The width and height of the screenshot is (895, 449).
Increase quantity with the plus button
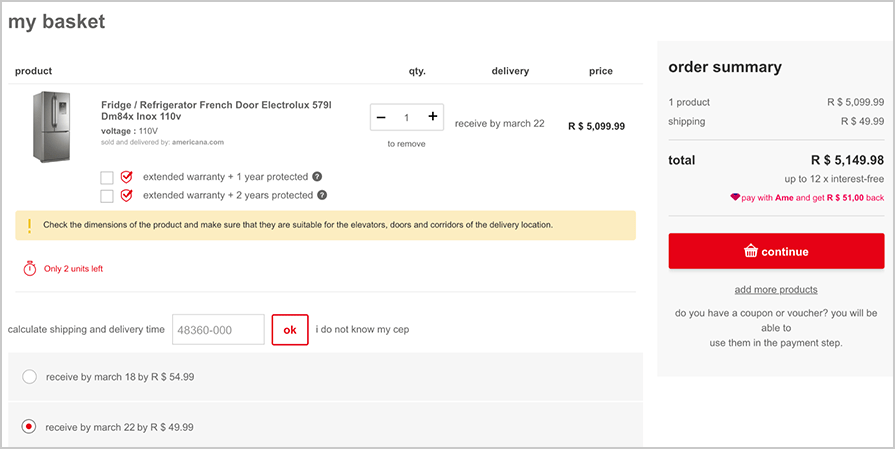(432, 117)
